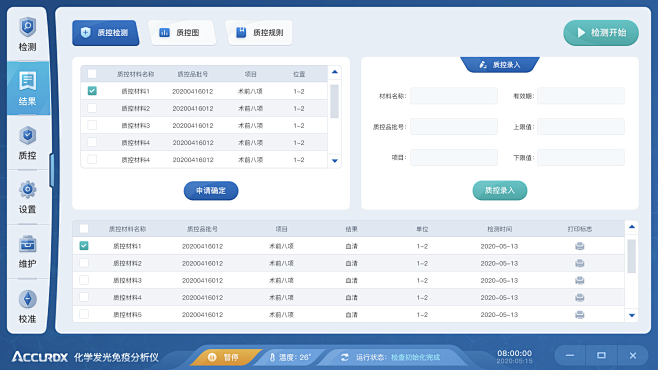Print the 质控材料5 result row
658x370 pixels.
tap(580, 315)
